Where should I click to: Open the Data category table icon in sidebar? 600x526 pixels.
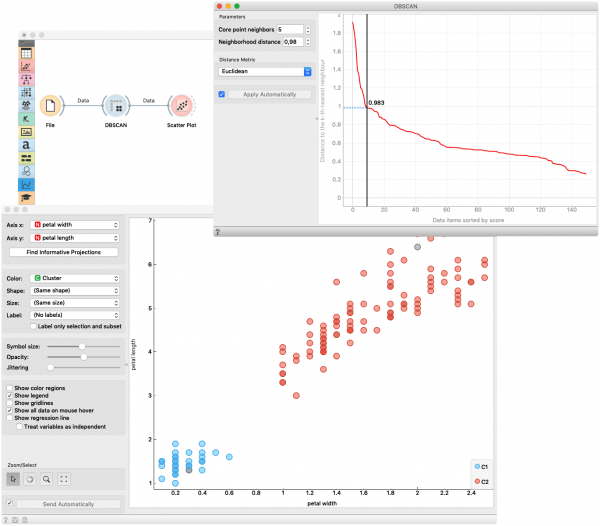(26, 54)
